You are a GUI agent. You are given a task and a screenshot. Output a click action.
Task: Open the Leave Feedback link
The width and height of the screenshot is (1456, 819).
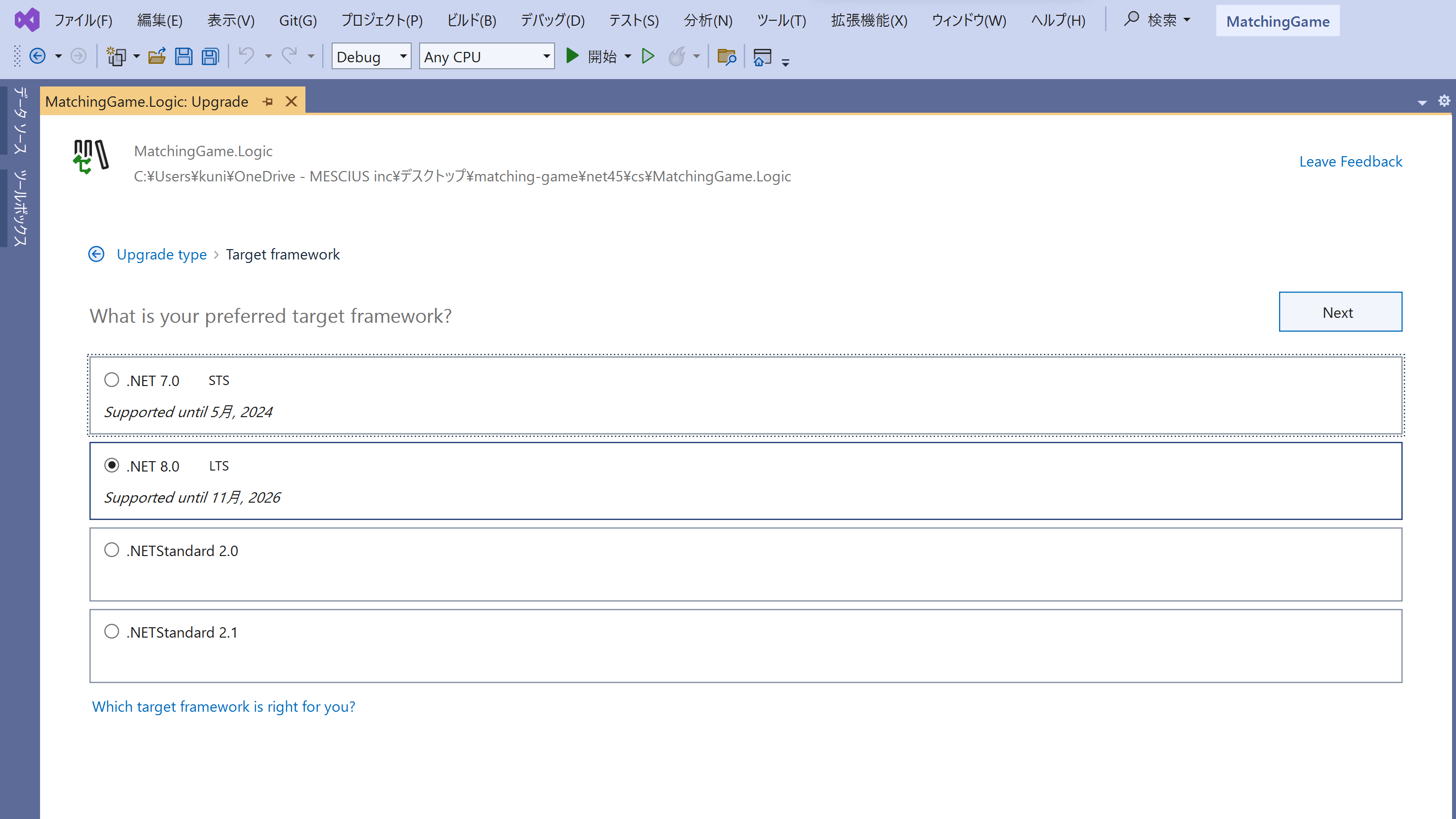(x=1350, y=162)
